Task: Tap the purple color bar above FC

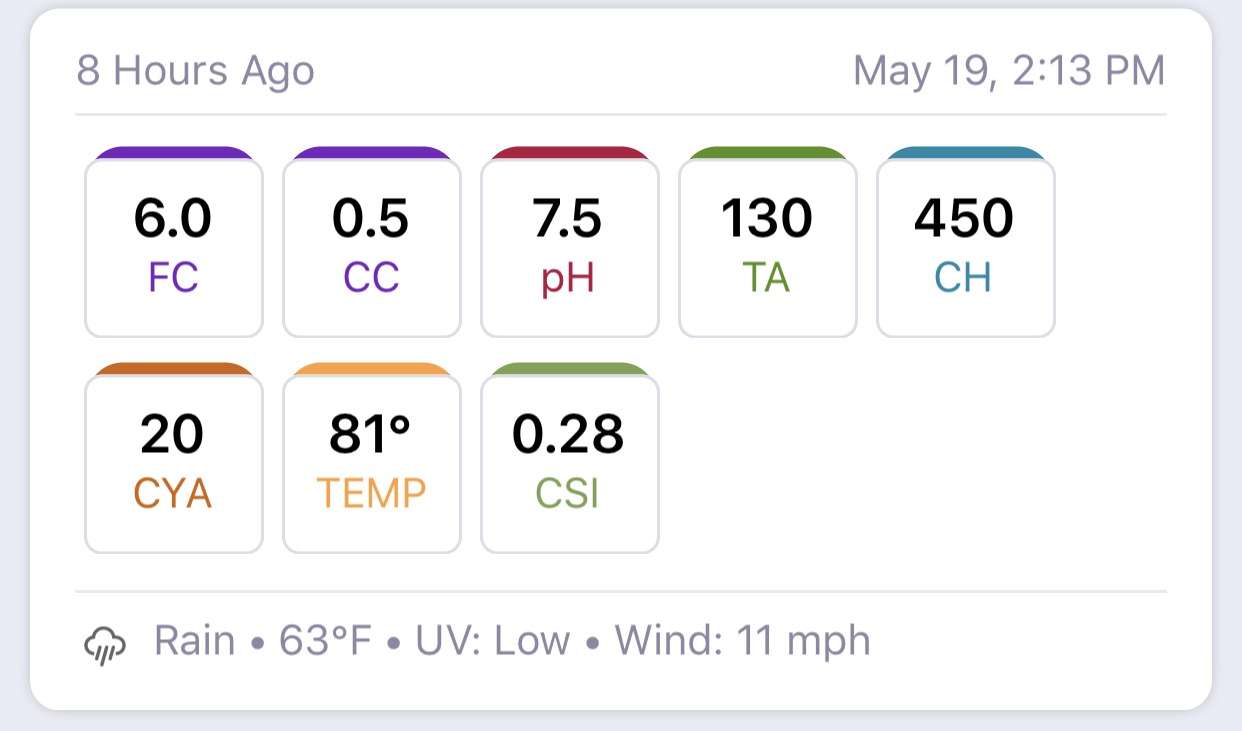Action: click(x=174, y=153)
